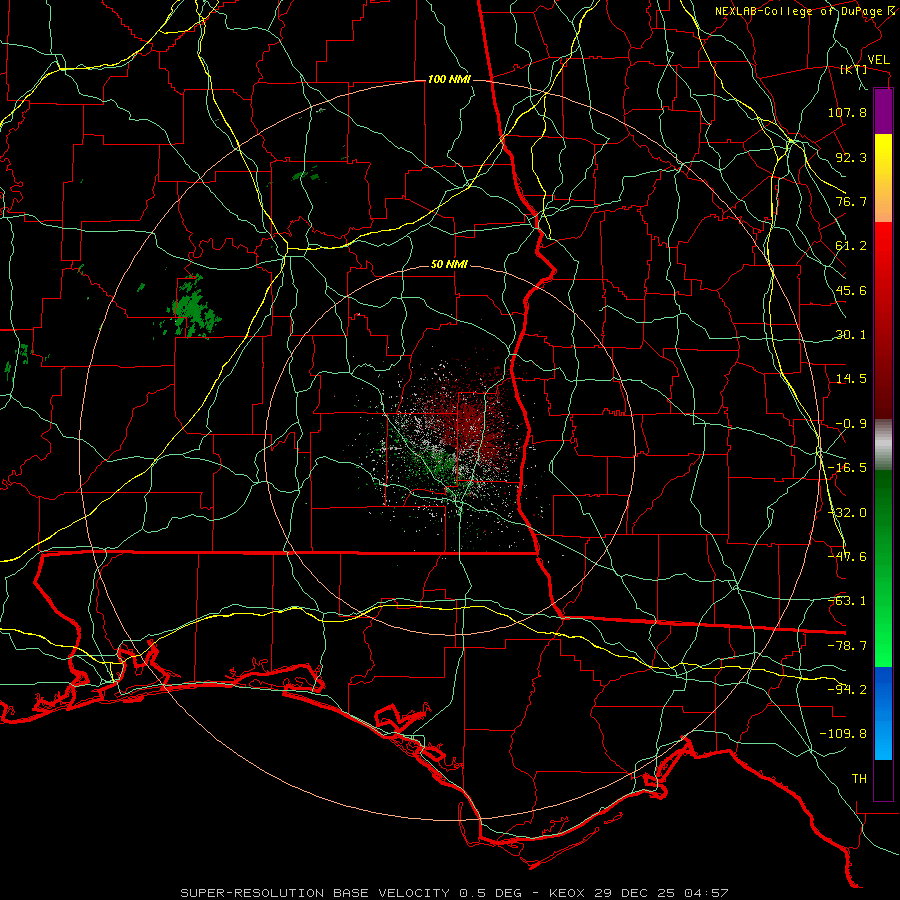Click the -63.1 velocity scale value
Viewport: 900px width, 900px height.
coord(847,601)
